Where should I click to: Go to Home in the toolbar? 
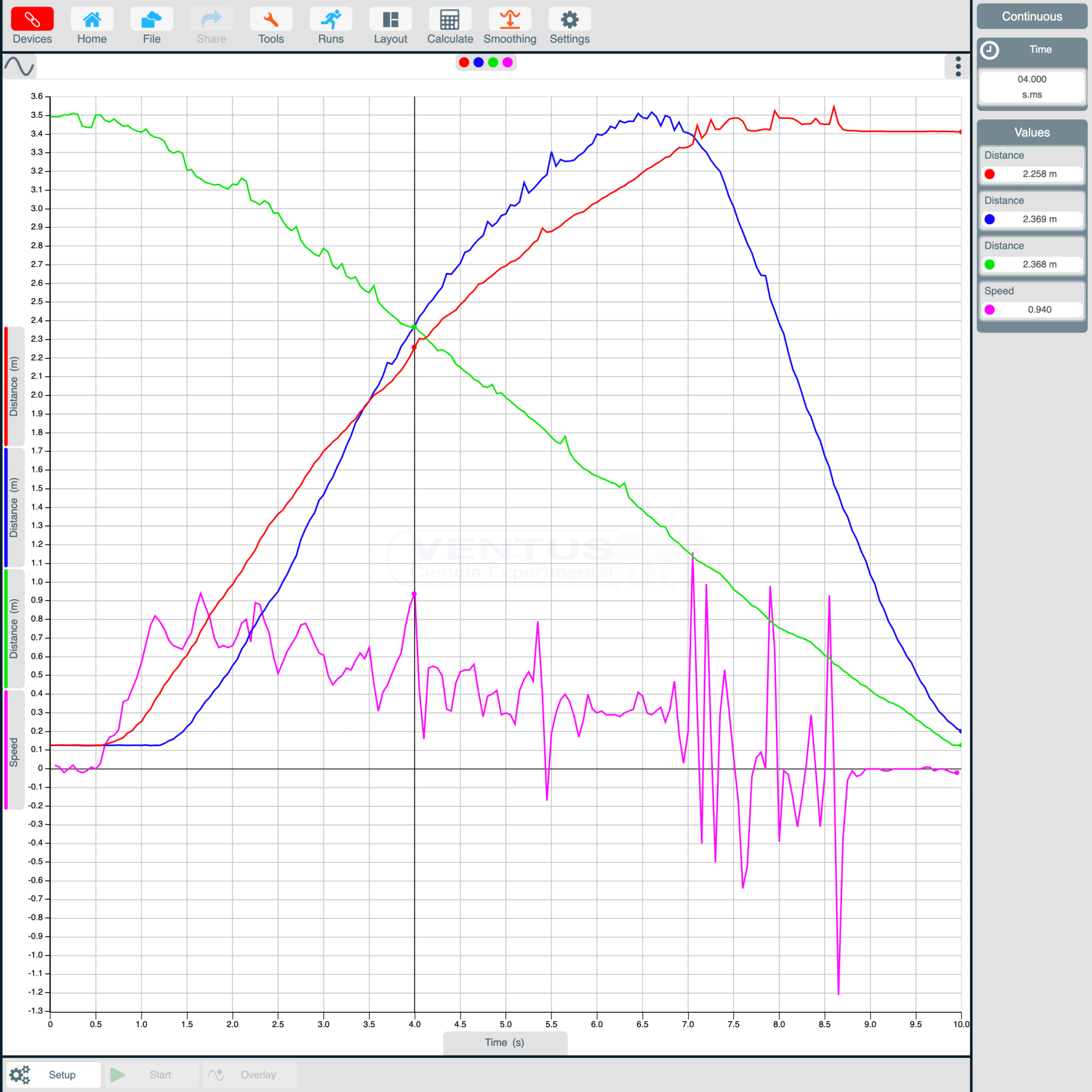[x=92, y=20]
